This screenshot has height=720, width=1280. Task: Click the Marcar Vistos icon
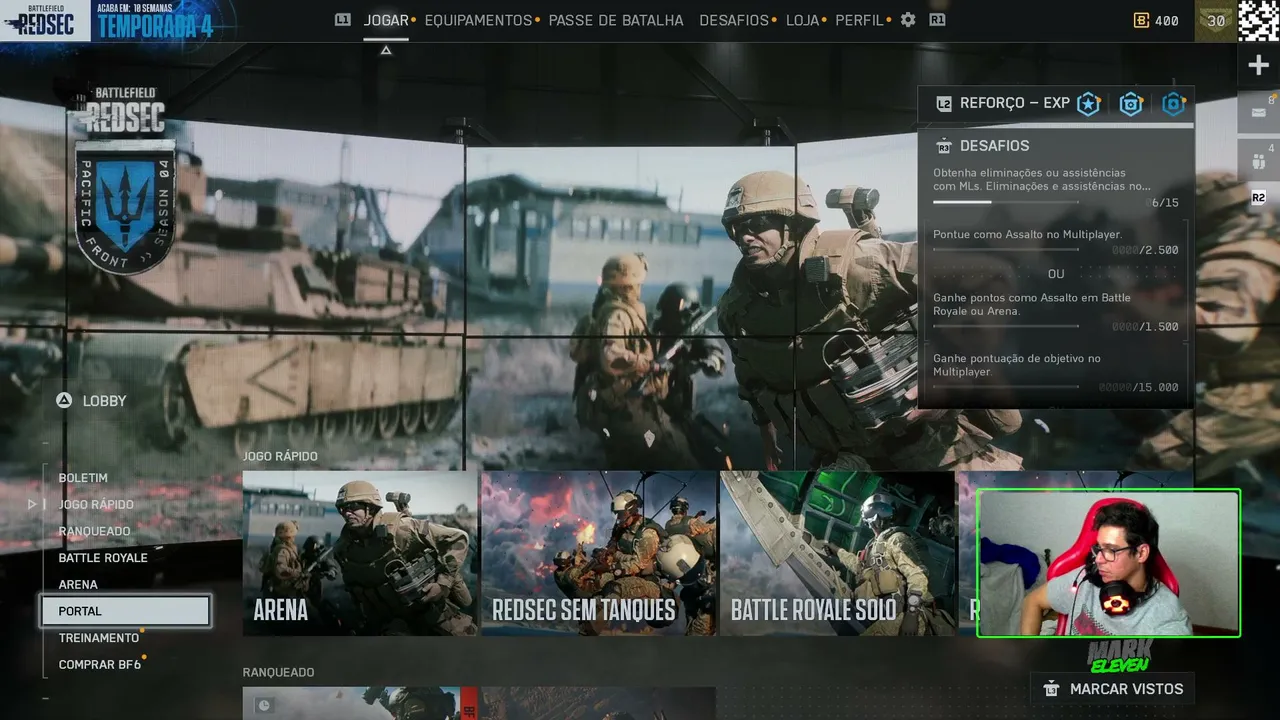[x=1051, y=689]
